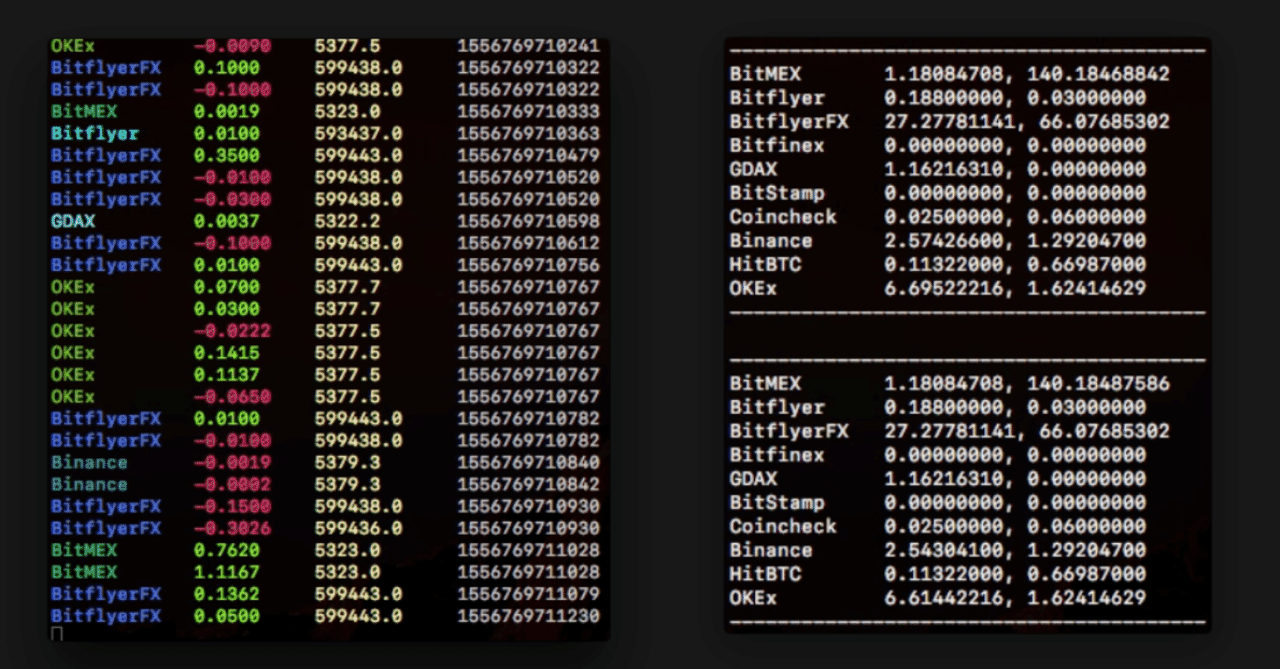
Task: Select the BitMEX amount 0.0019
Action: coord(227,112)
